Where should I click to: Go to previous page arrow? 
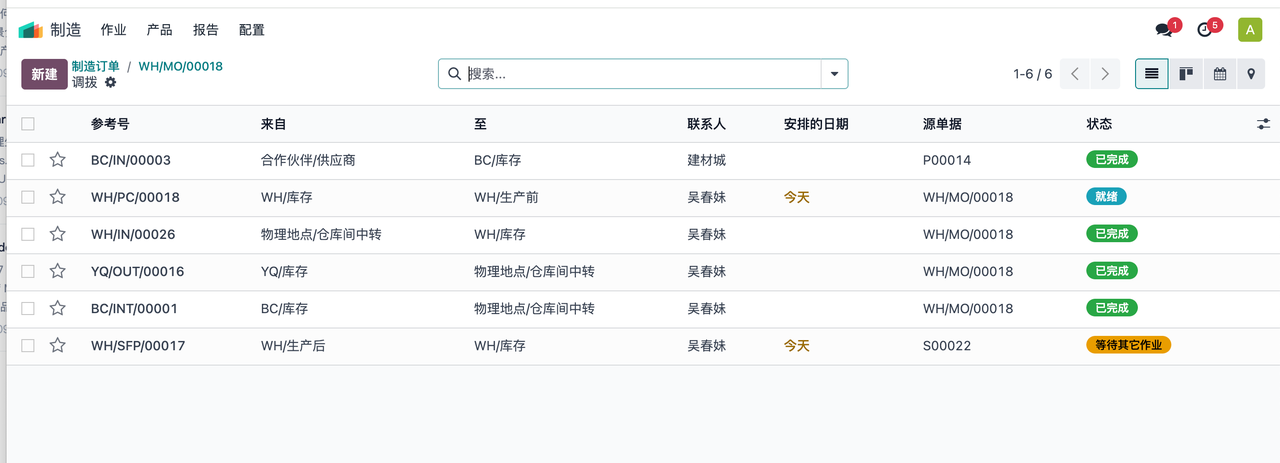(1075, 74)
